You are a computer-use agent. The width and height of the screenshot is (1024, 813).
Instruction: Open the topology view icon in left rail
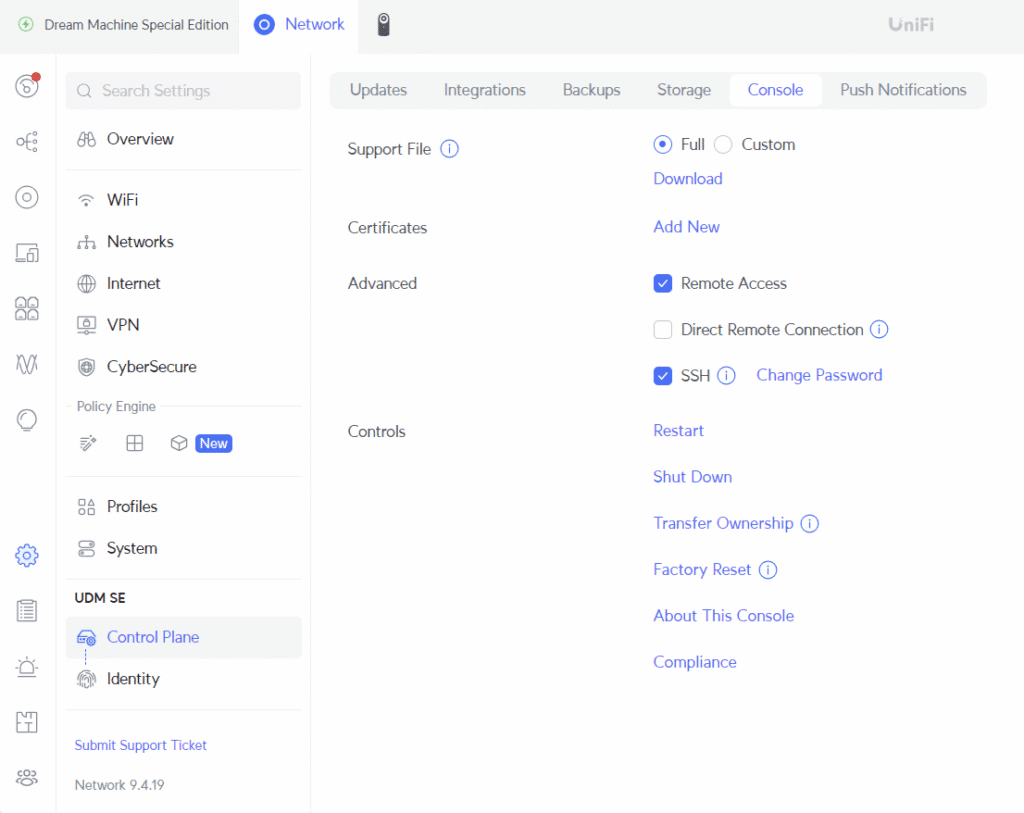tap(27, 142)
